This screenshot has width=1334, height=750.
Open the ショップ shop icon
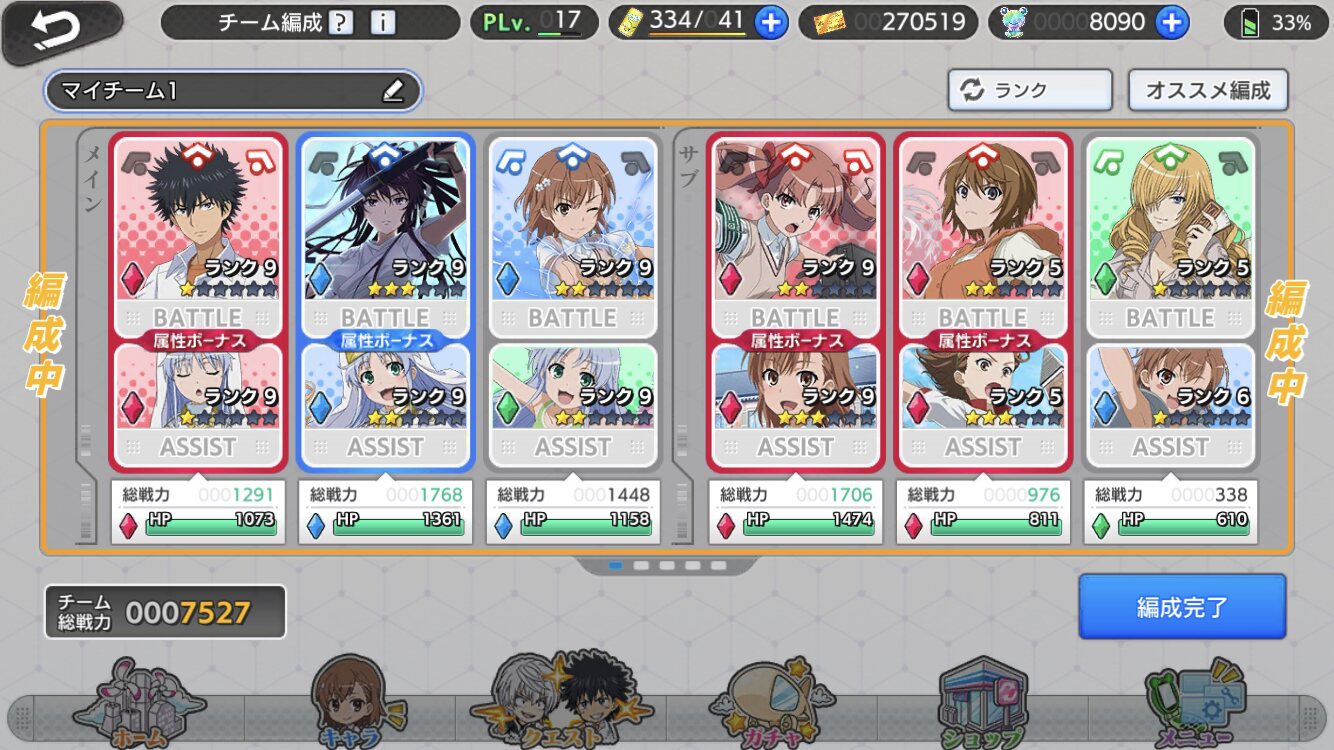(984, 703)
